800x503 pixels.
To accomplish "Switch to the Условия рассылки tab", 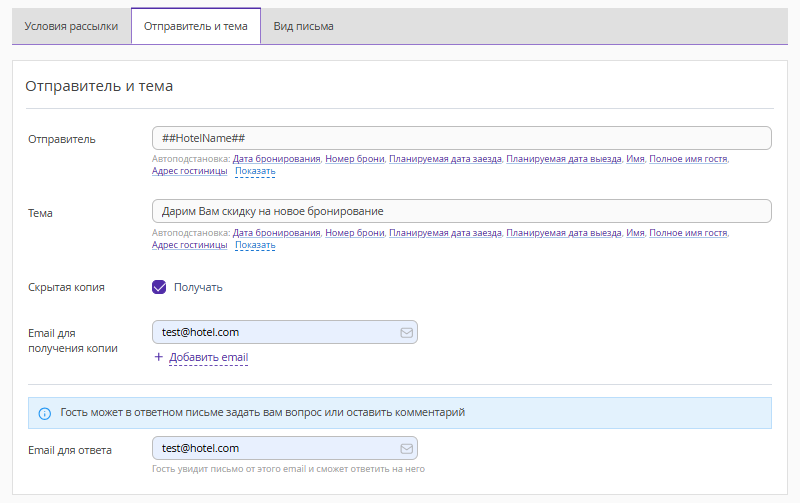I will coord(71,26).
